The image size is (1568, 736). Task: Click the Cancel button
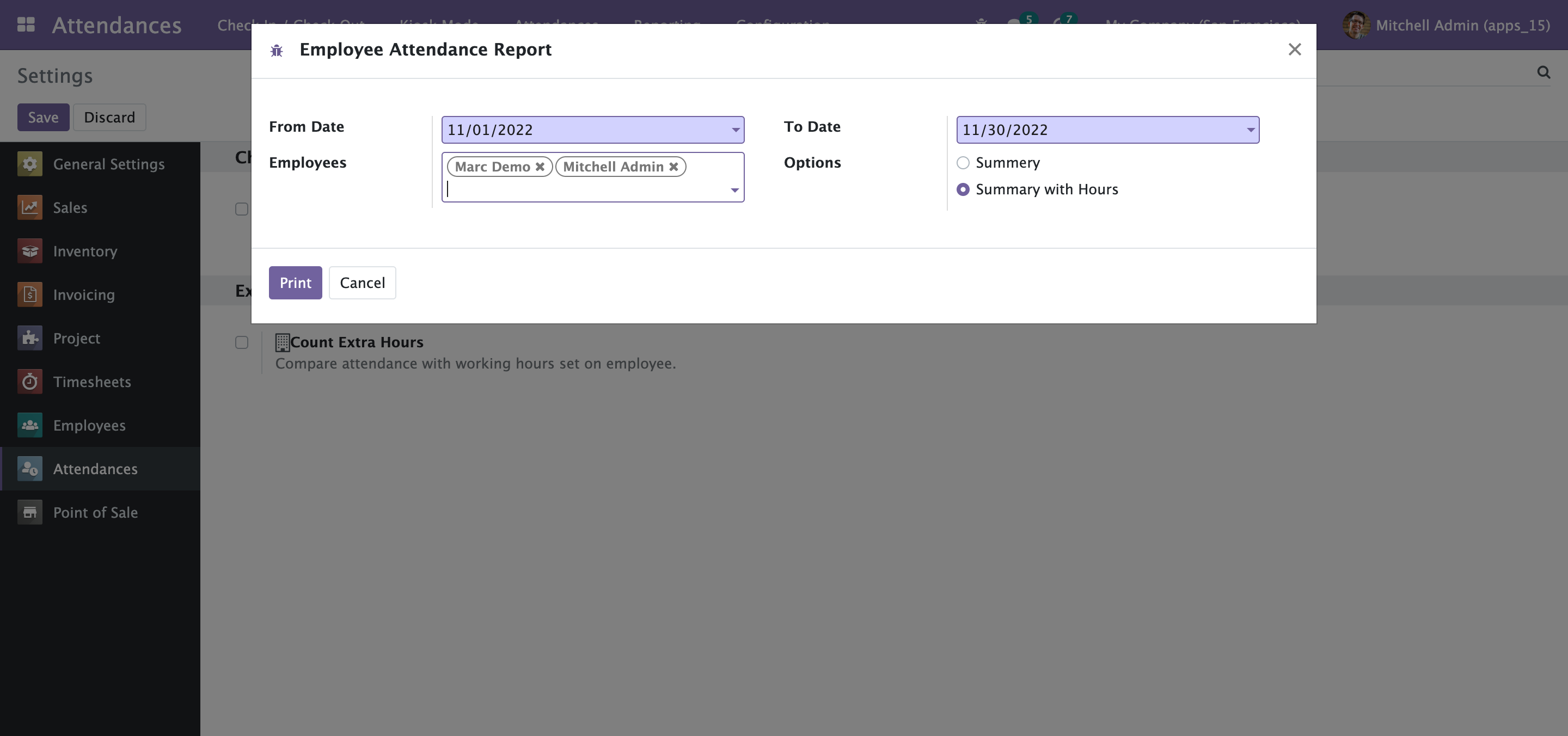[362, 283]
